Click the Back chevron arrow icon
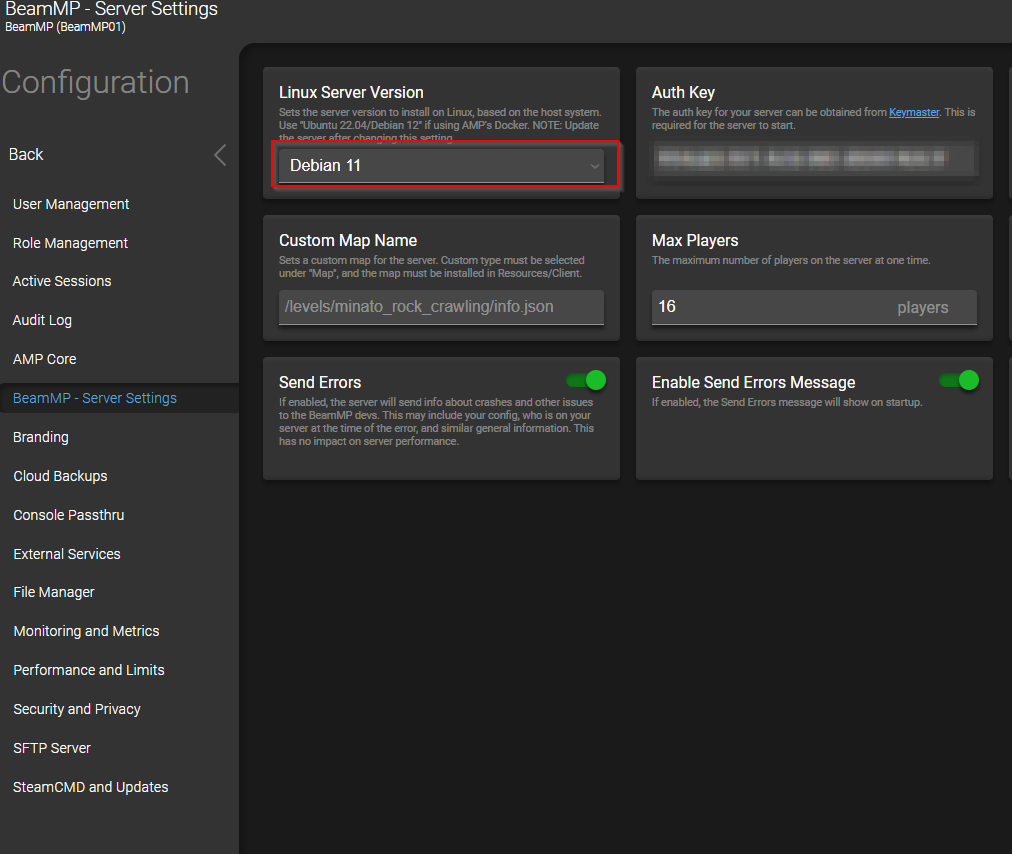The image size is (1012, 854). click(220, 155)
